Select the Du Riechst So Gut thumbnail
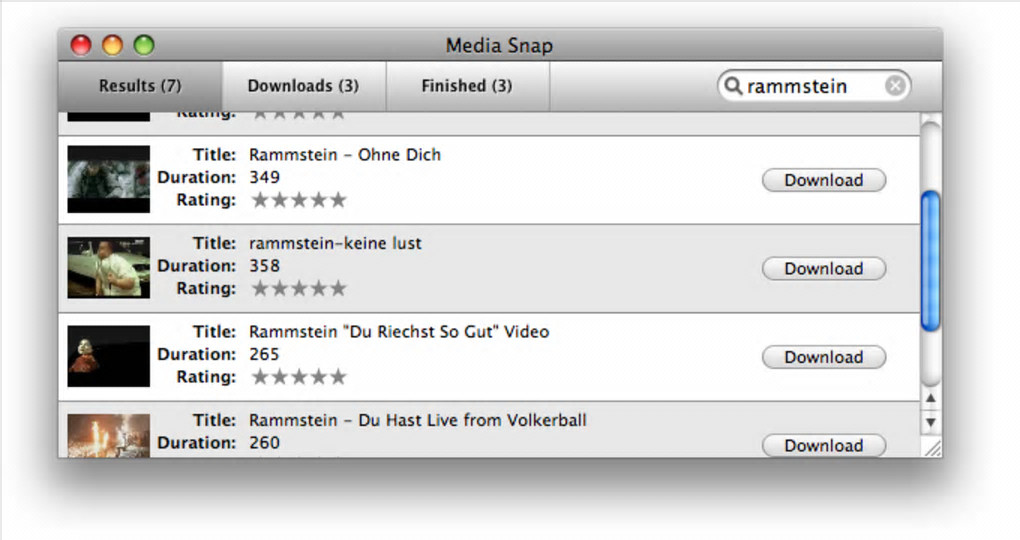Screen dimensions: 1020x540 (109, 356)
